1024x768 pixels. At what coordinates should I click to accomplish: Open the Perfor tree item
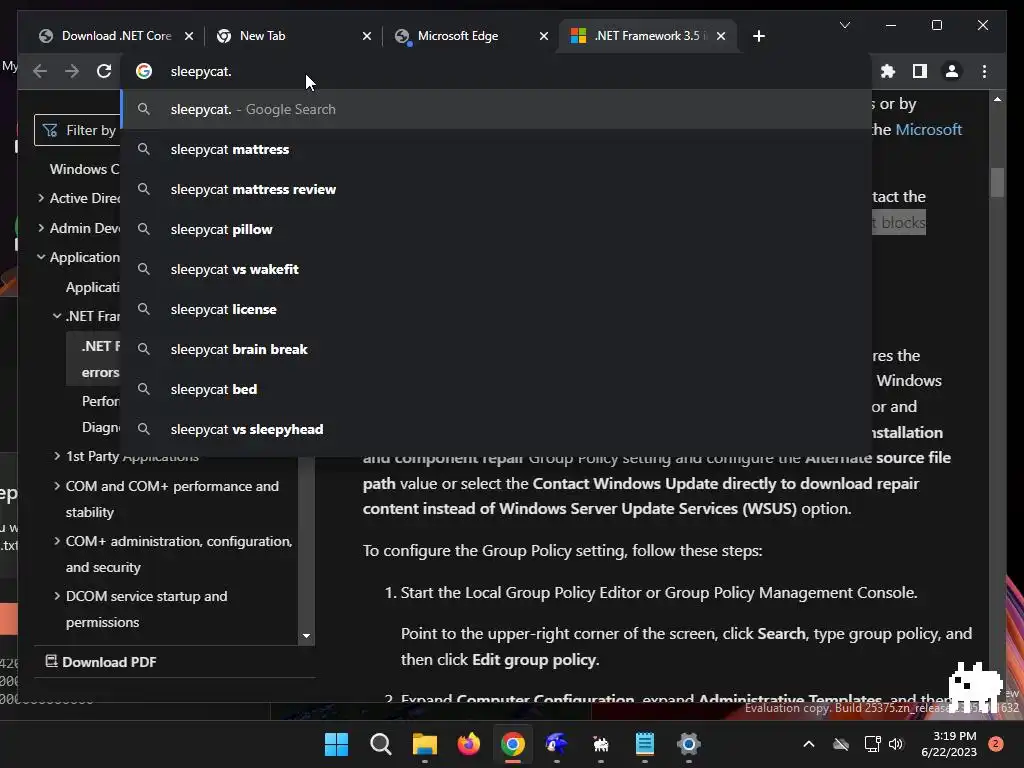click(x=101, y=401)
